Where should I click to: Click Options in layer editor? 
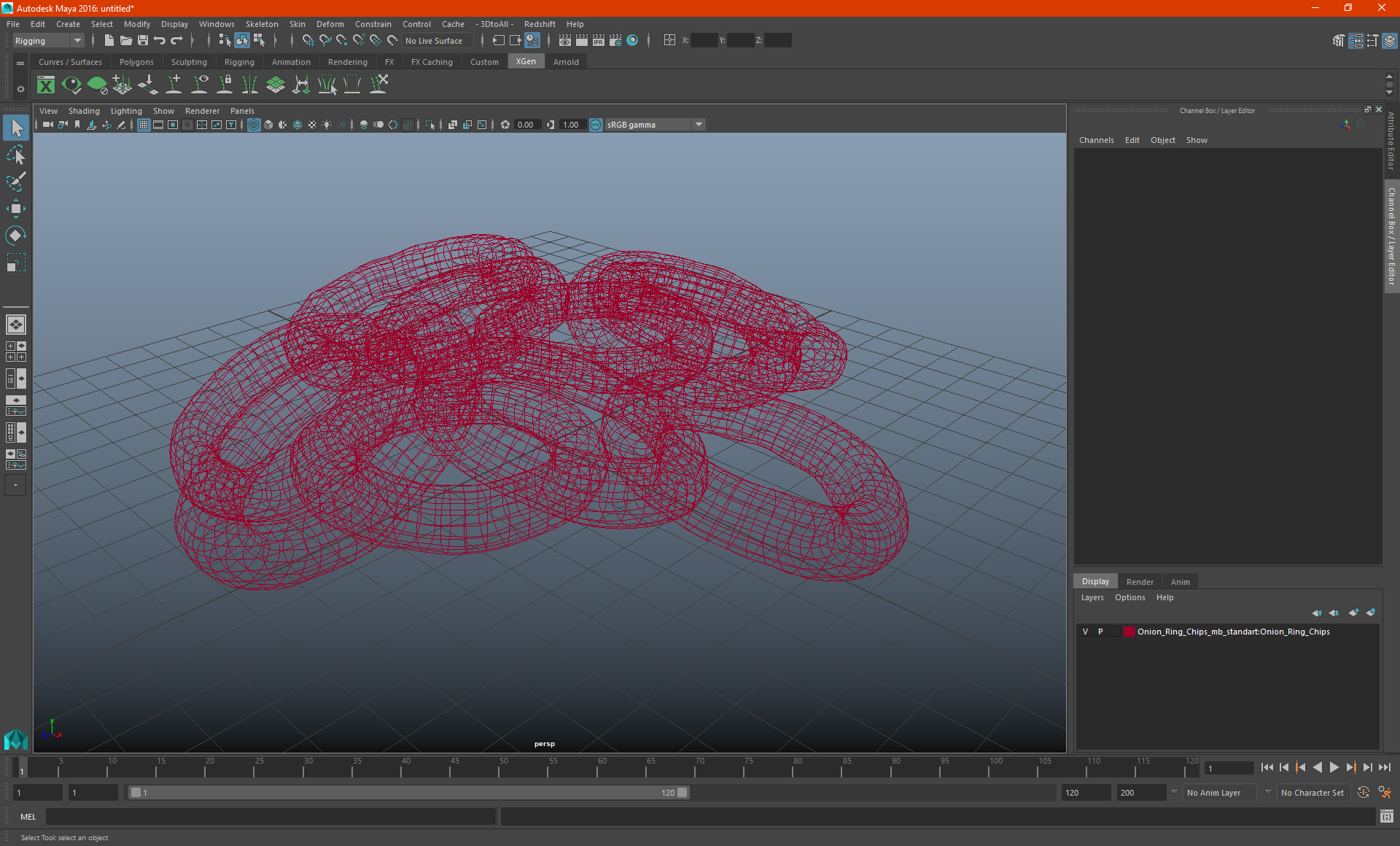click(x=1129, y=597)
